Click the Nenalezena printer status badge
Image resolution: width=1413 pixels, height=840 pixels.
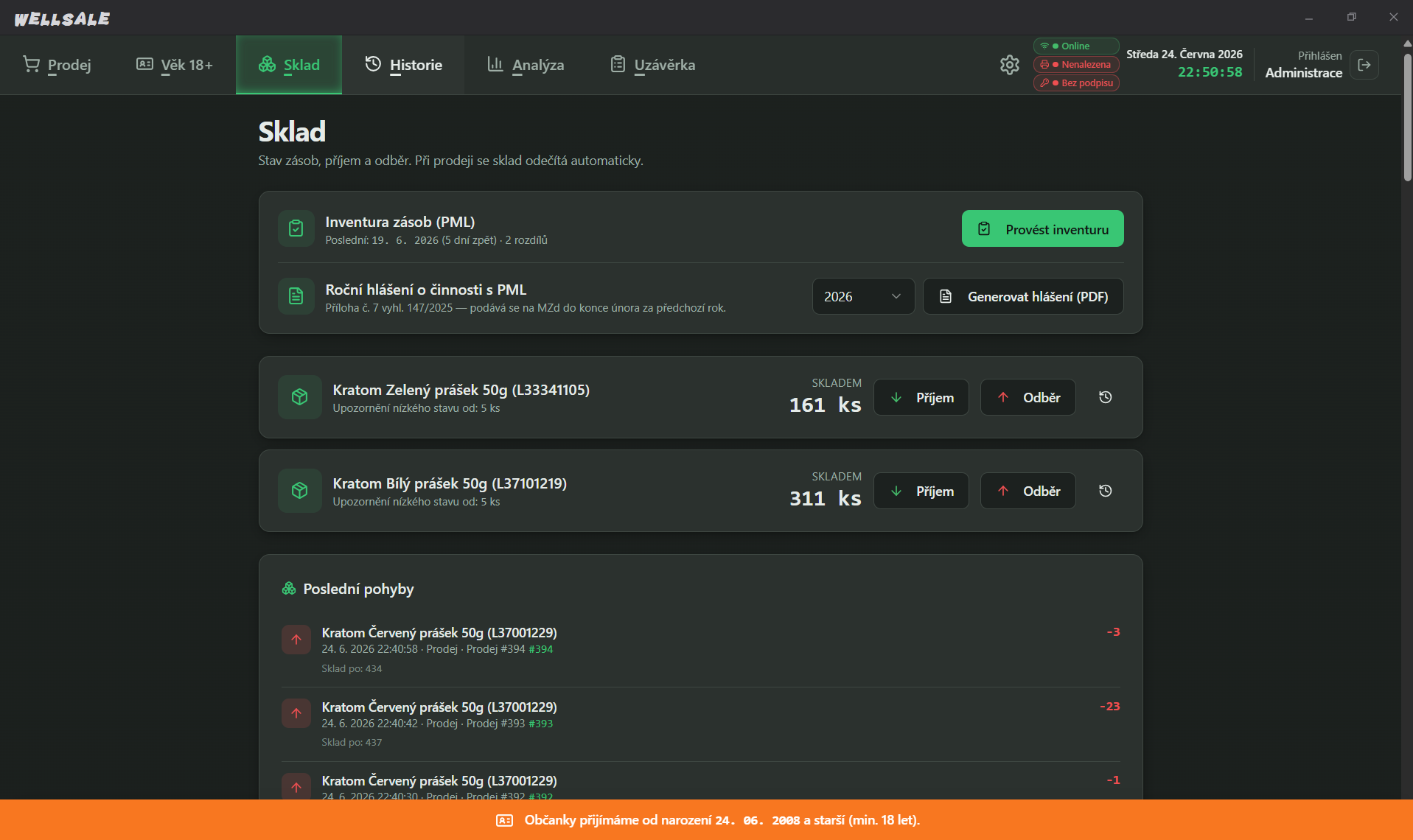coord(1076,64)
